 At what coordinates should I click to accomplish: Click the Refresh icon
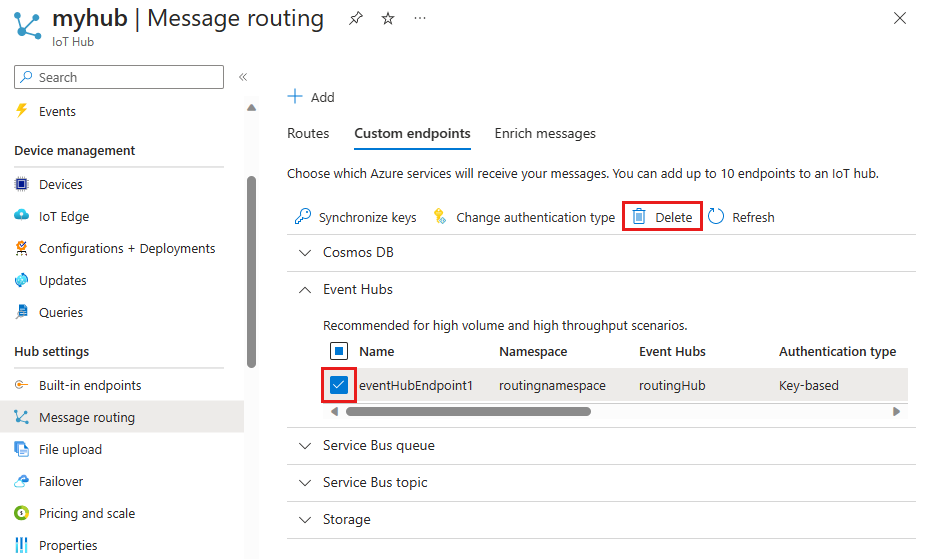(716, 217)
